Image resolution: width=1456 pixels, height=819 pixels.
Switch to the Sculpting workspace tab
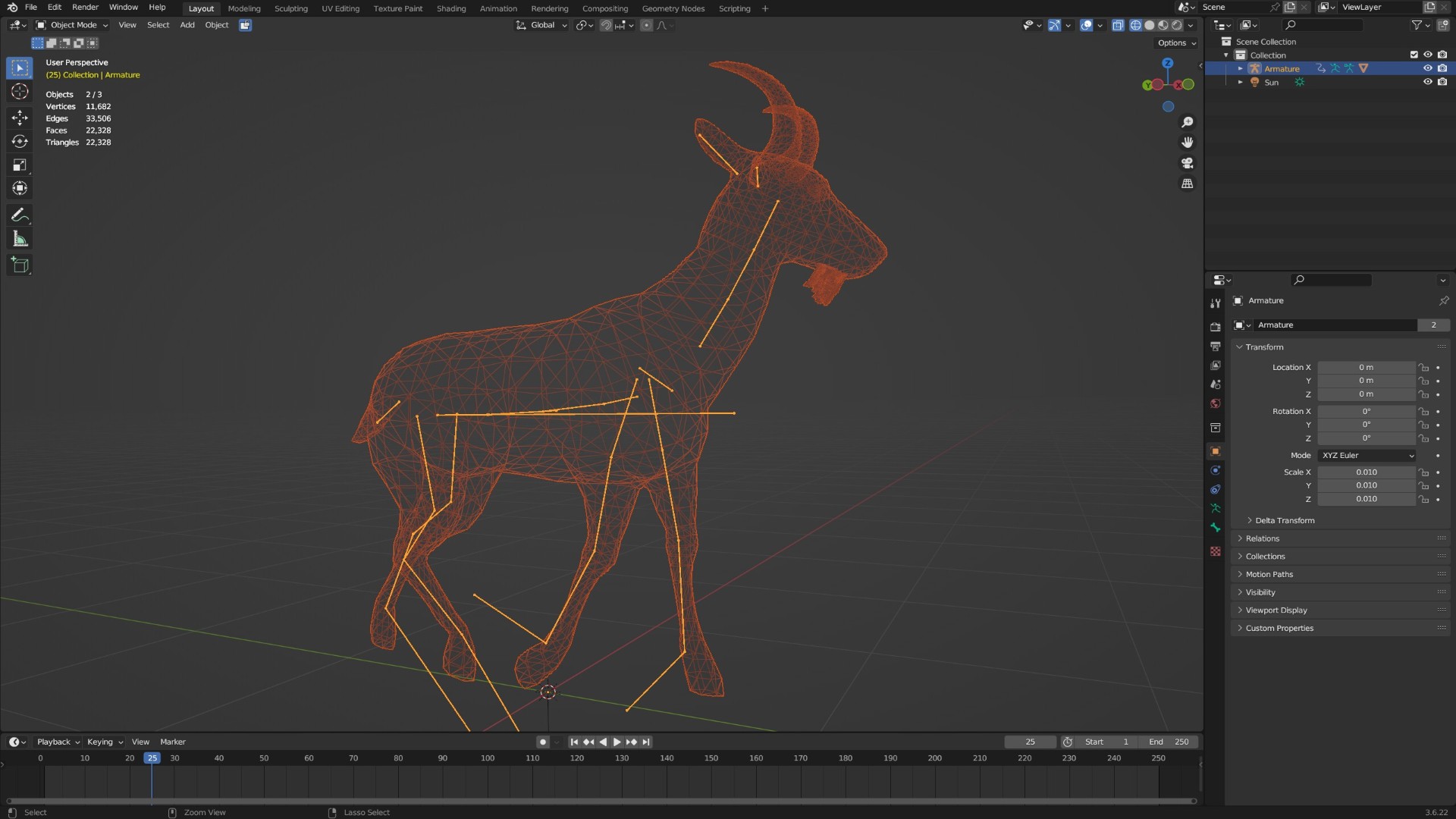pos(291,8)
